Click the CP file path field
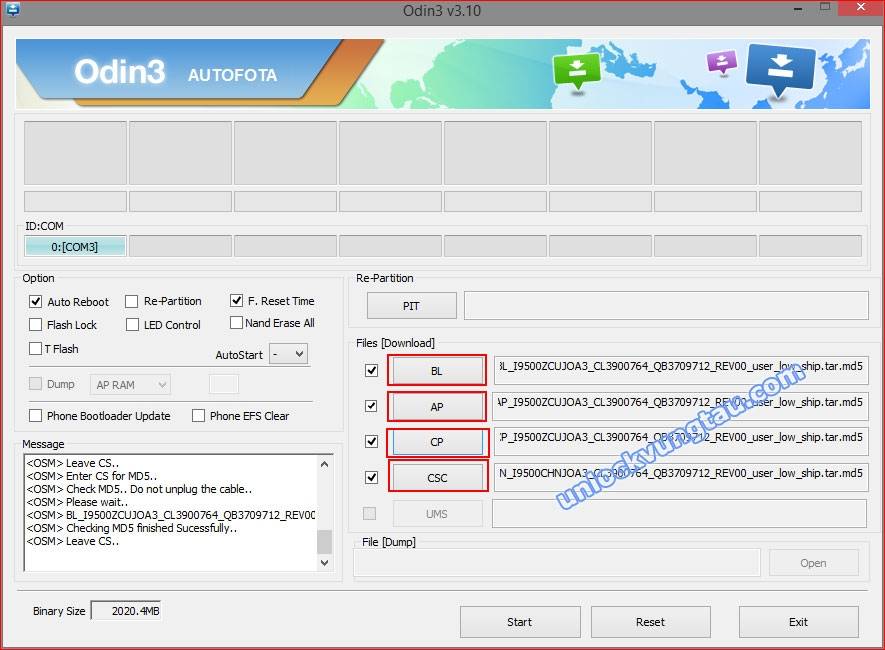This screenshot has height=650, width=885. click(680, 441)
